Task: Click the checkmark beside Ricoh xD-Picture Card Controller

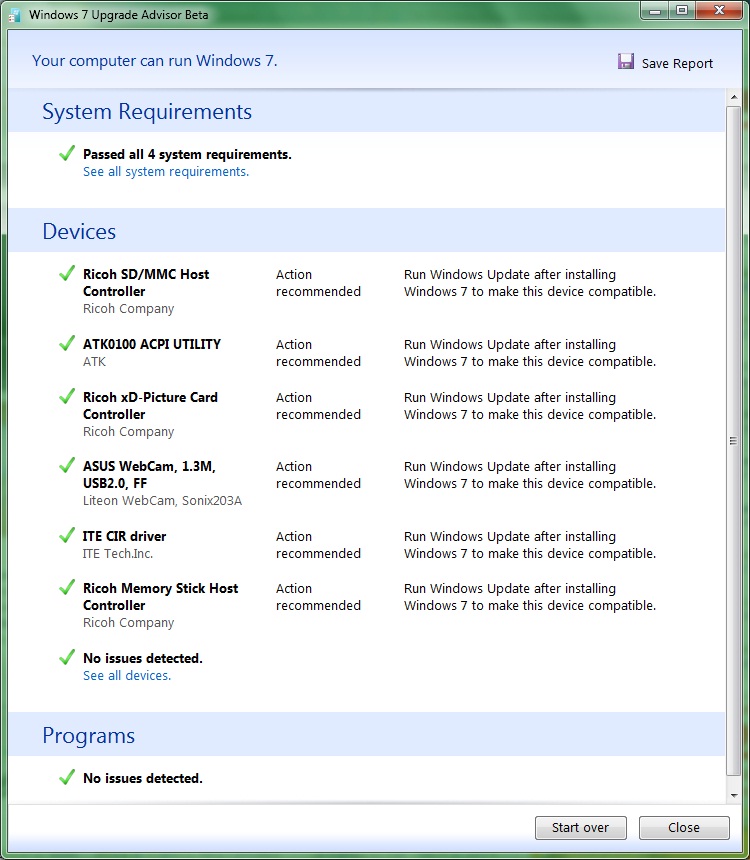Action: (67, 395)
